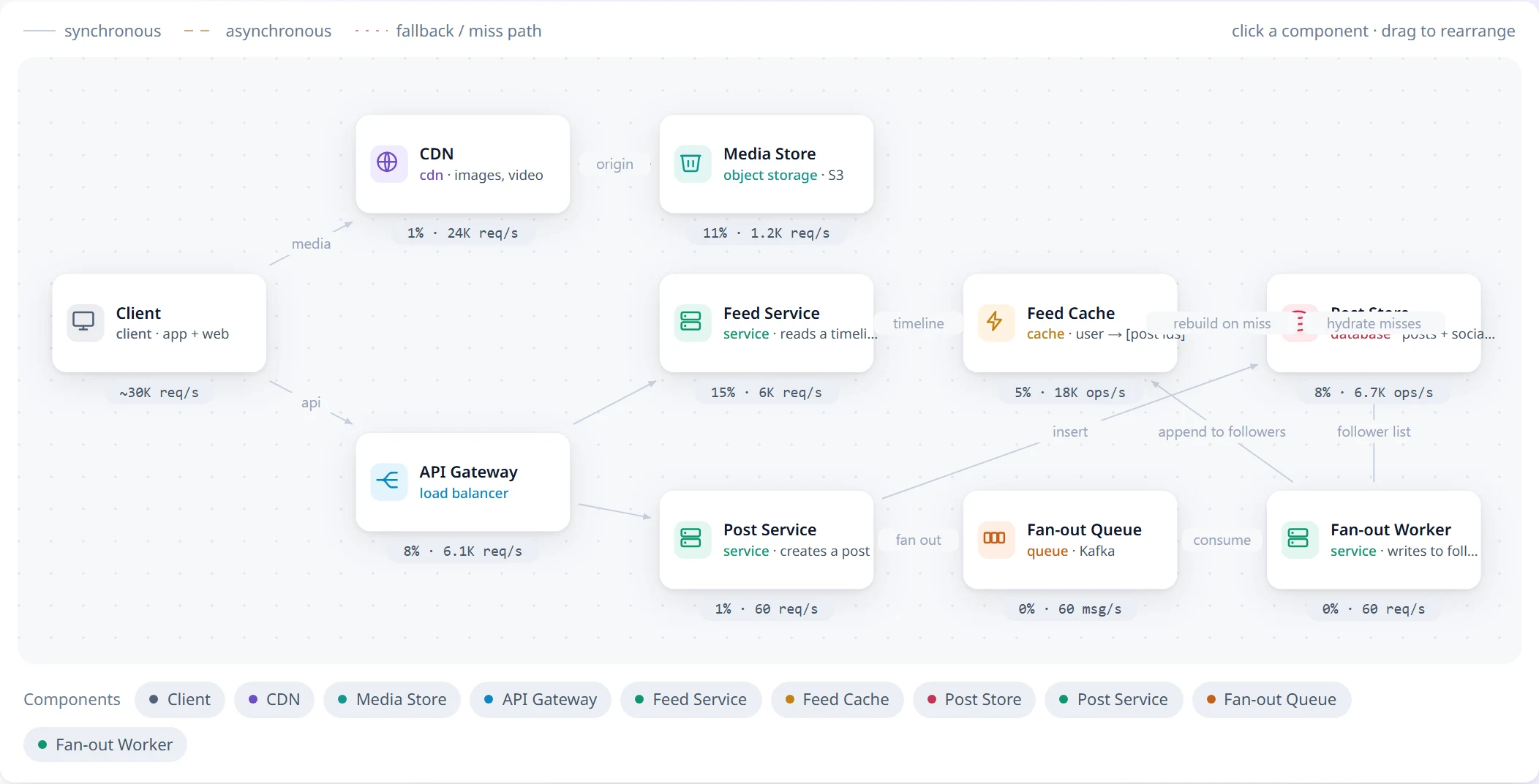Select the "timeline" edge label
Screen dimensions: 1539x784
click(918, 323)
